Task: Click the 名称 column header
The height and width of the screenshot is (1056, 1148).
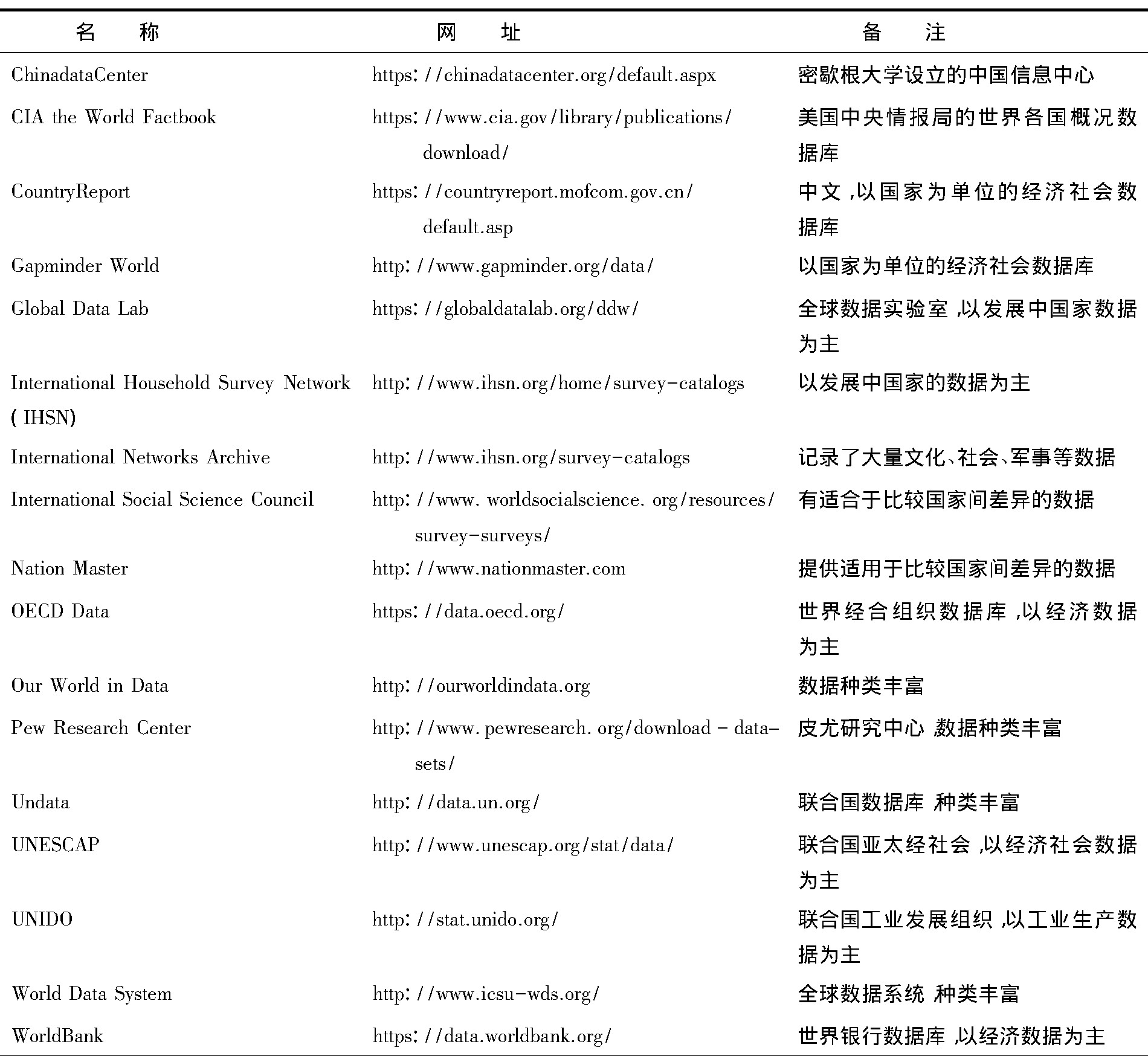Action: (117, 31)
